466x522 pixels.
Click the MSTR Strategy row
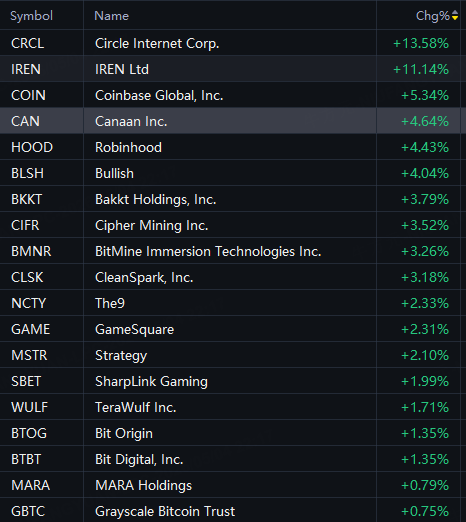tap(230, 355)
